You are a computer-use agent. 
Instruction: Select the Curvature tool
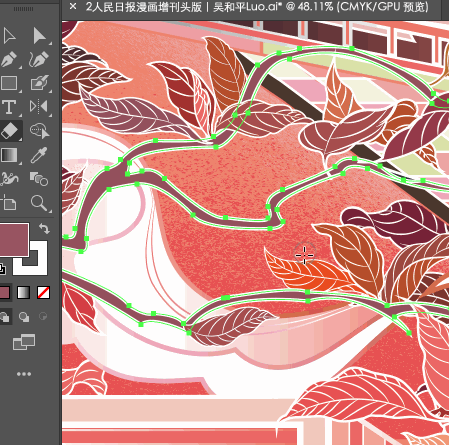click(39, 59)
